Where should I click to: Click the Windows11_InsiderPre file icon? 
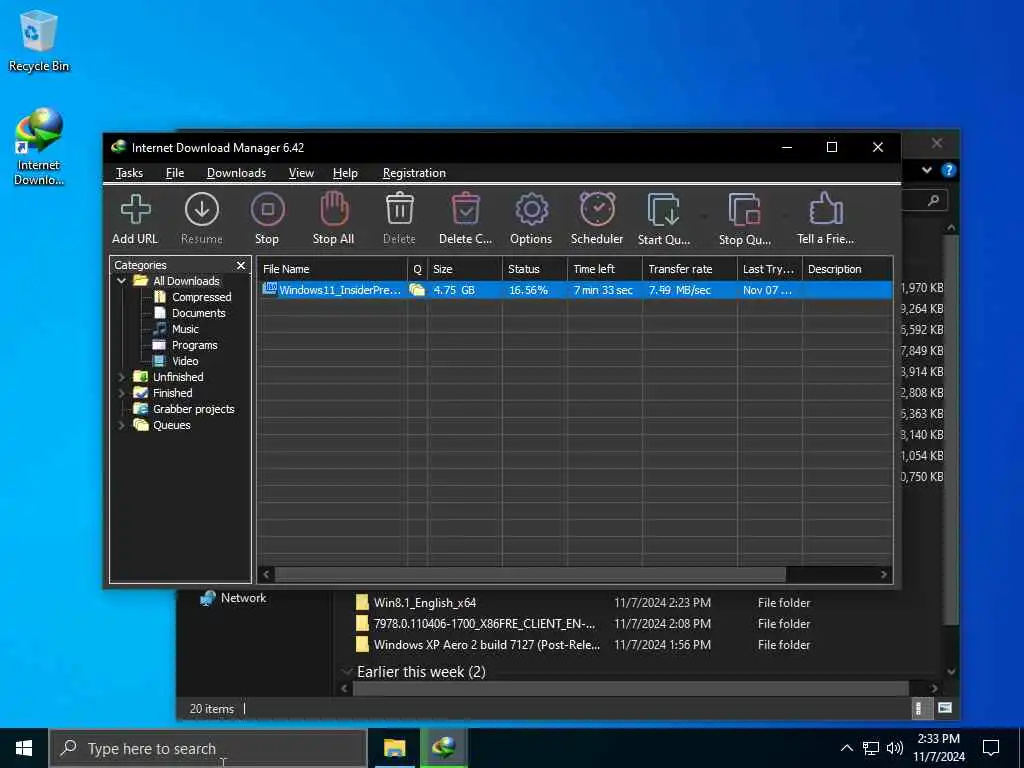pos(269,289)
